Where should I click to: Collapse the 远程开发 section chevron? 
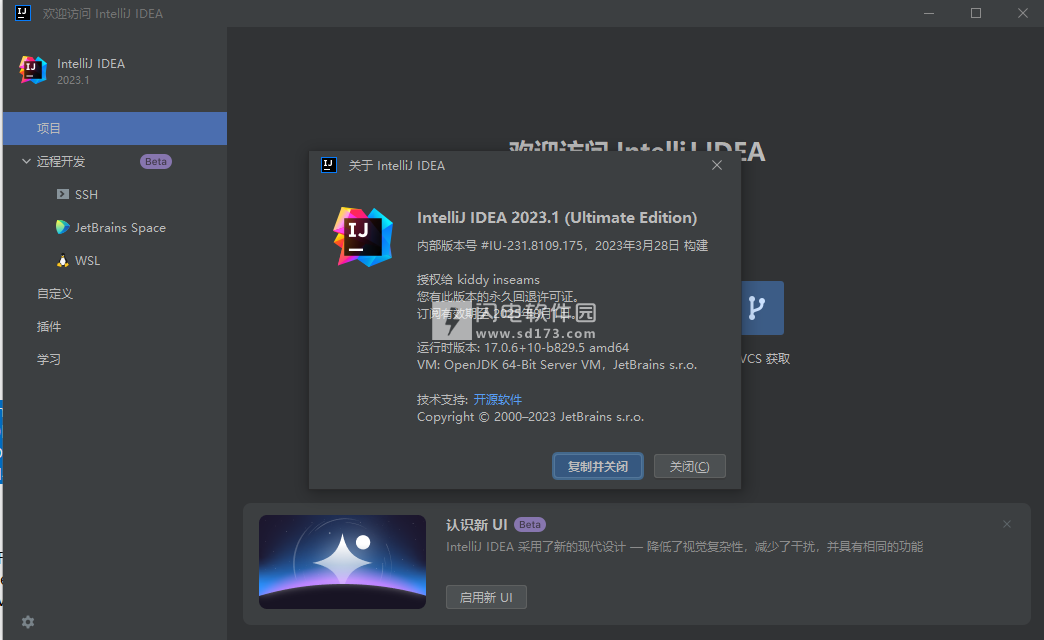click(x=26, y=161)
